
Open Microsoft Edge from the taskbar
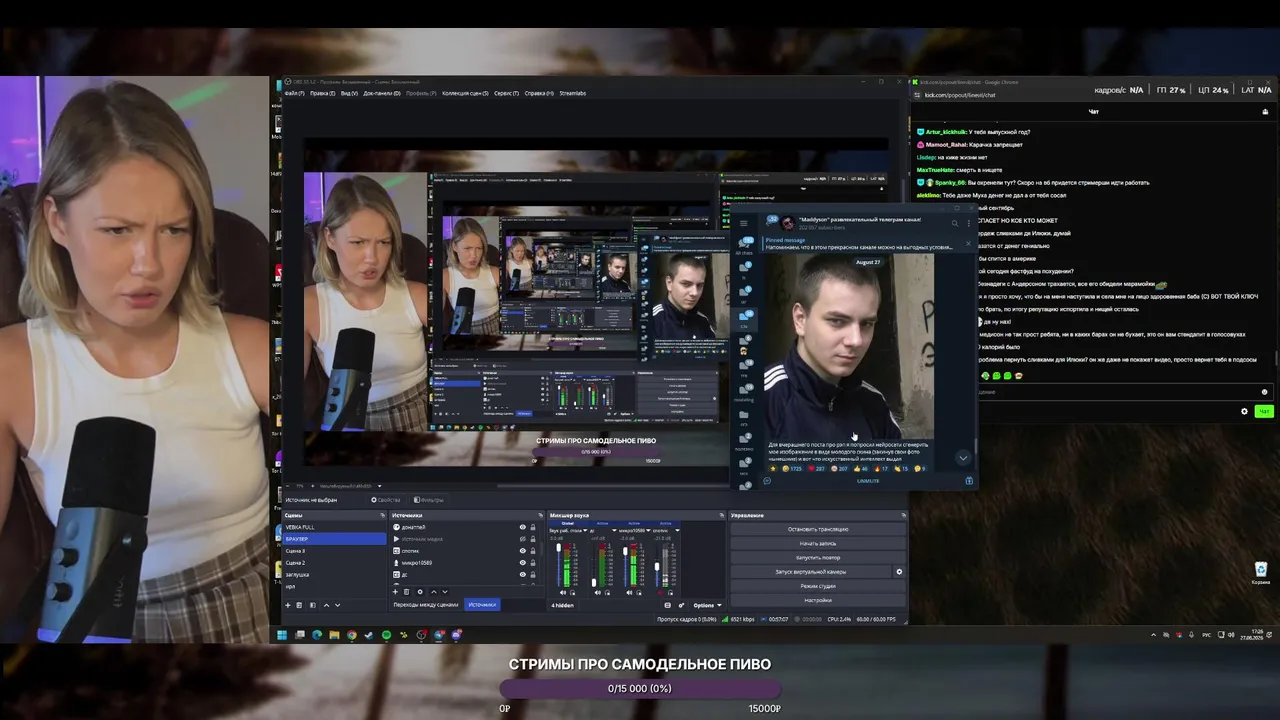tap(317, 635)
